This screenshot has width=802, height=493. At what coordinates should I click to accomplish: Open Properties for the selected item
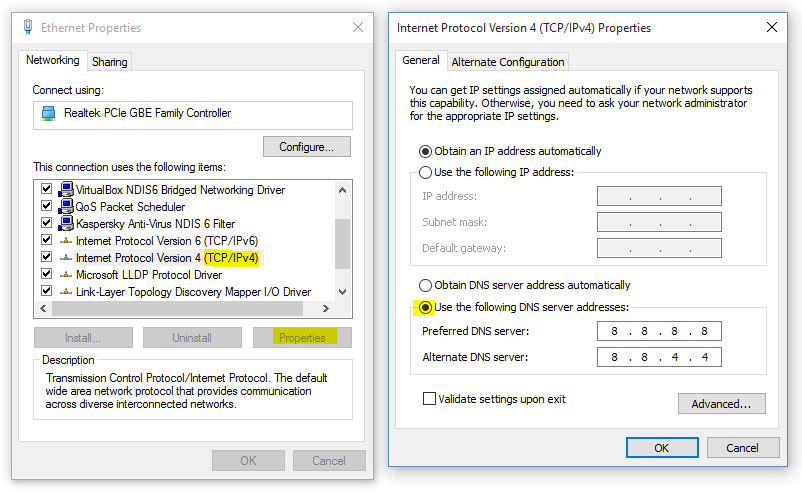click(x=302, y=338)
